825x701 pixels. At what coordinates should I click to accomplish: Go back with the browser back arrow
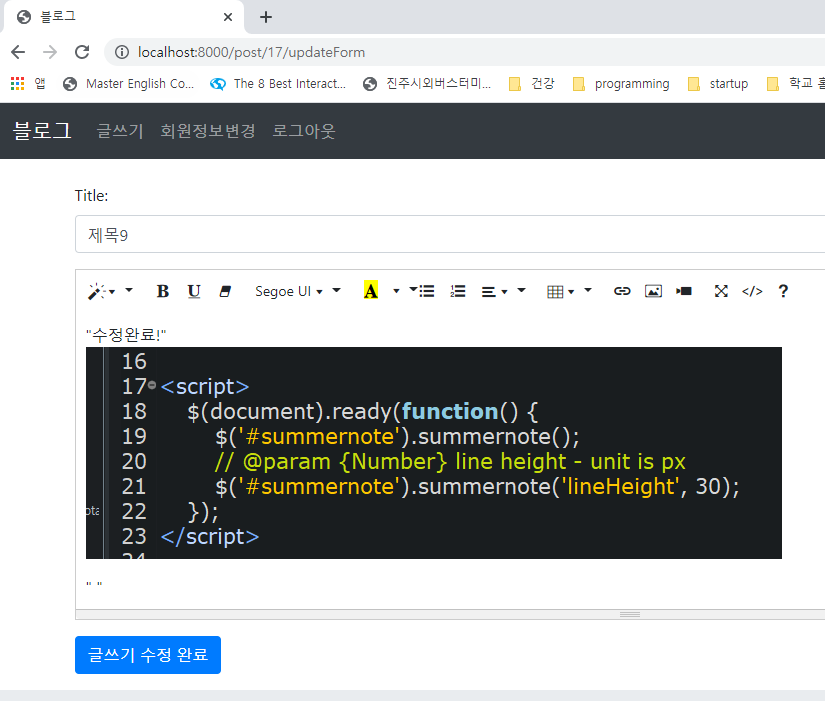pyautogui.click(x=18, y=52)
